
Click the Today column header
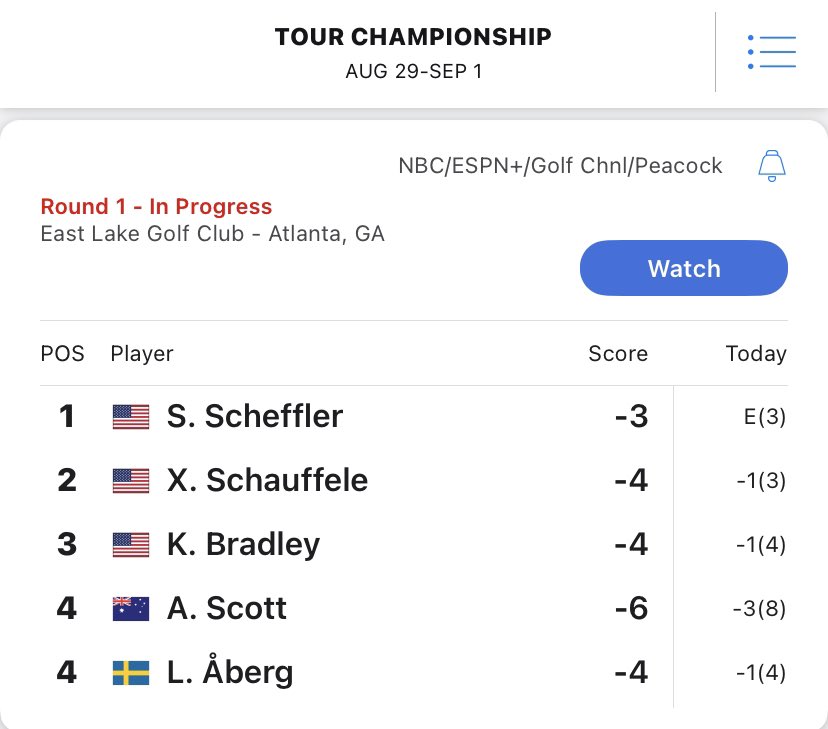(756, 354)
